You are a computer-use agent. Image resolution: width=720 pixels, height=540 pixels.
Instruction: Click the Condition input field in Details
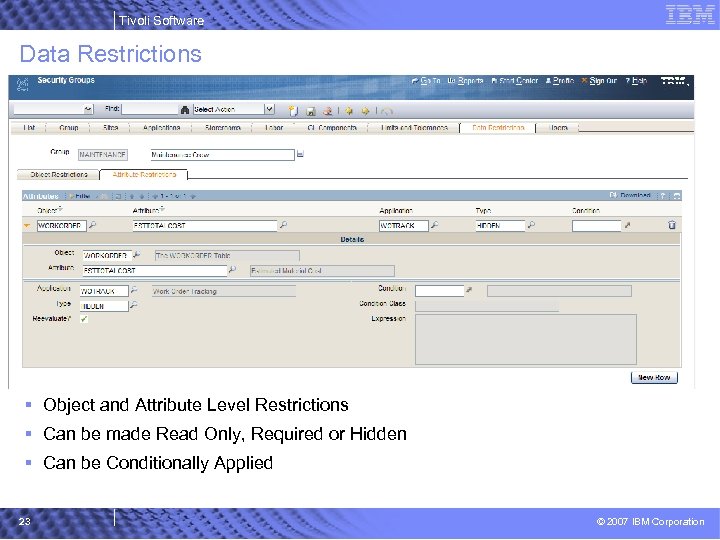[439, 291]
